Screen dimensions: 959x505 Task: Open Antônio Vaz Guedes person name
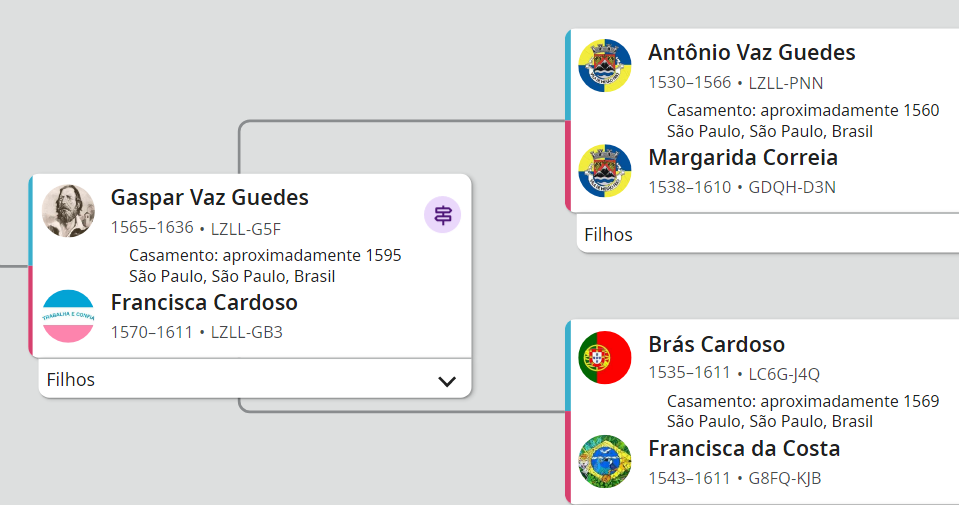pos(751,53)
